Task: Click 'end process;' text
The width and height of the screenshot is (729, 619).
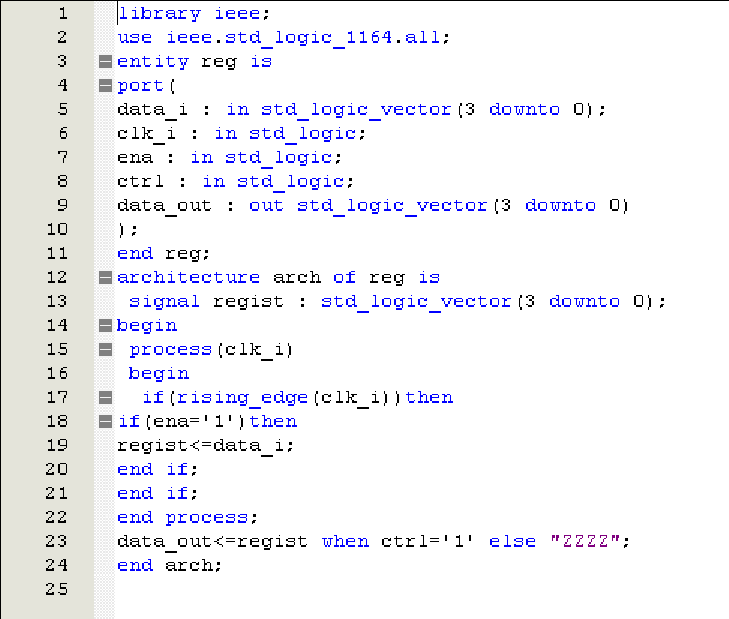Action: coord(187,518)
